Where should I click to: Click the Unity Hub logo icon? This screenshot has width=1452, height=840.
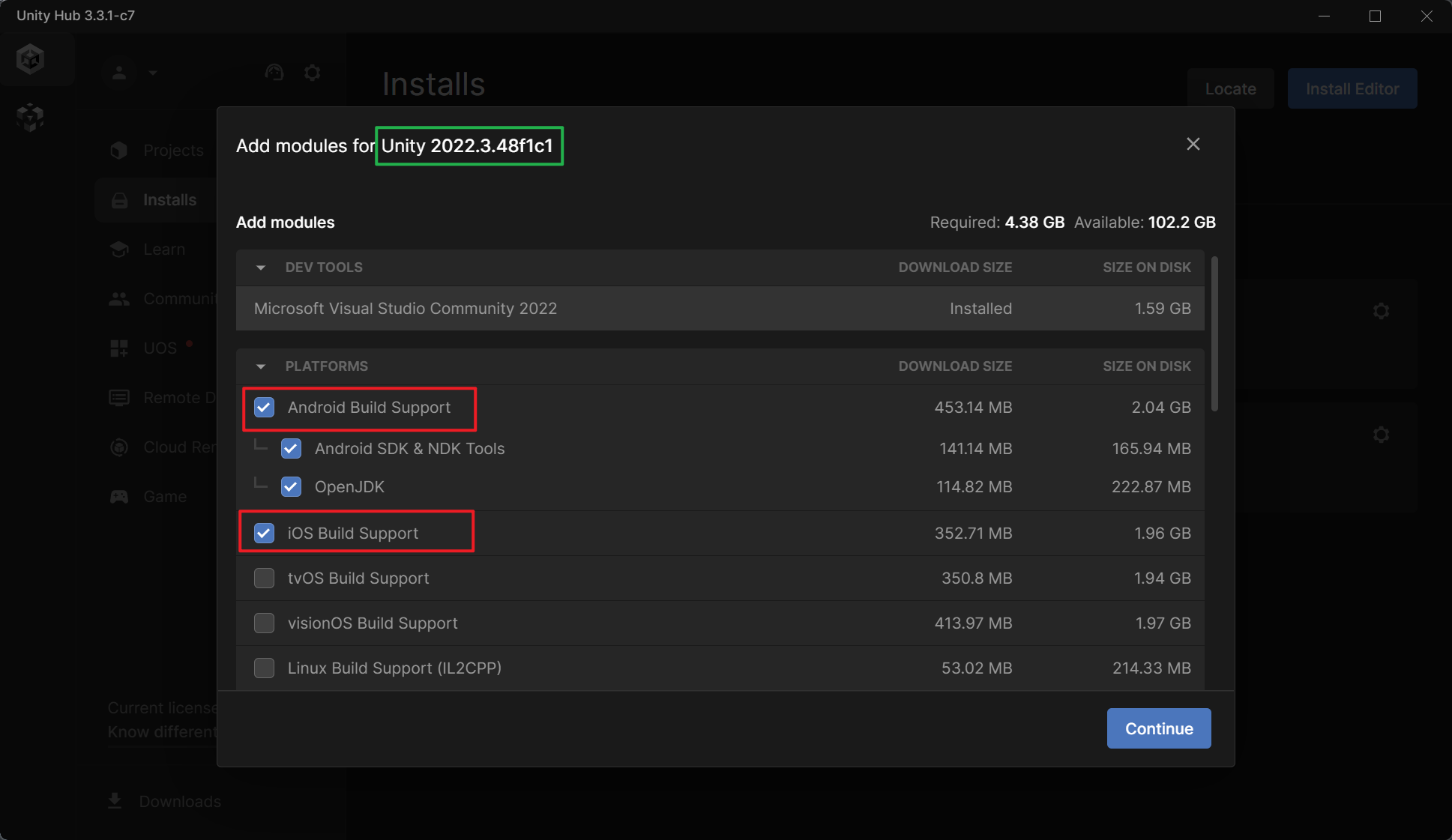pyautogui.click(x=31, y=58)
